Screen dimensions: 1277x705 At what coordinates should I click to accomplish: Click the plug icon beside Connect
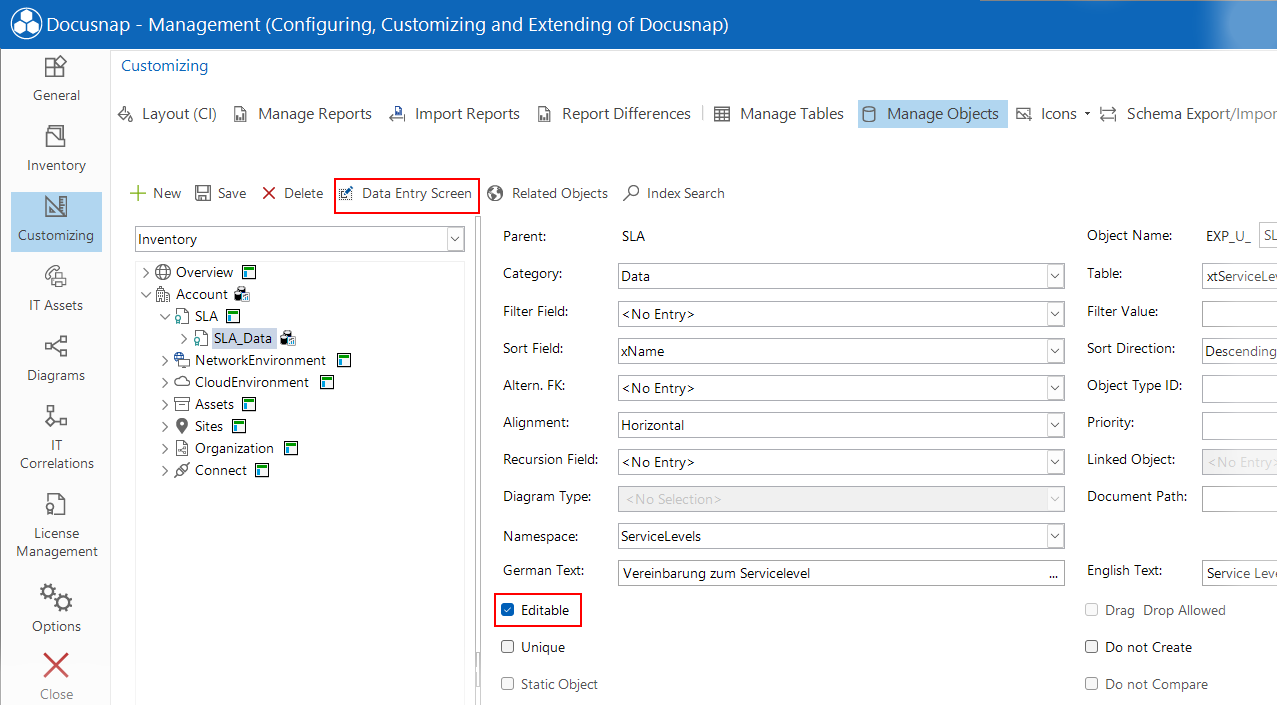coord(182,470)
